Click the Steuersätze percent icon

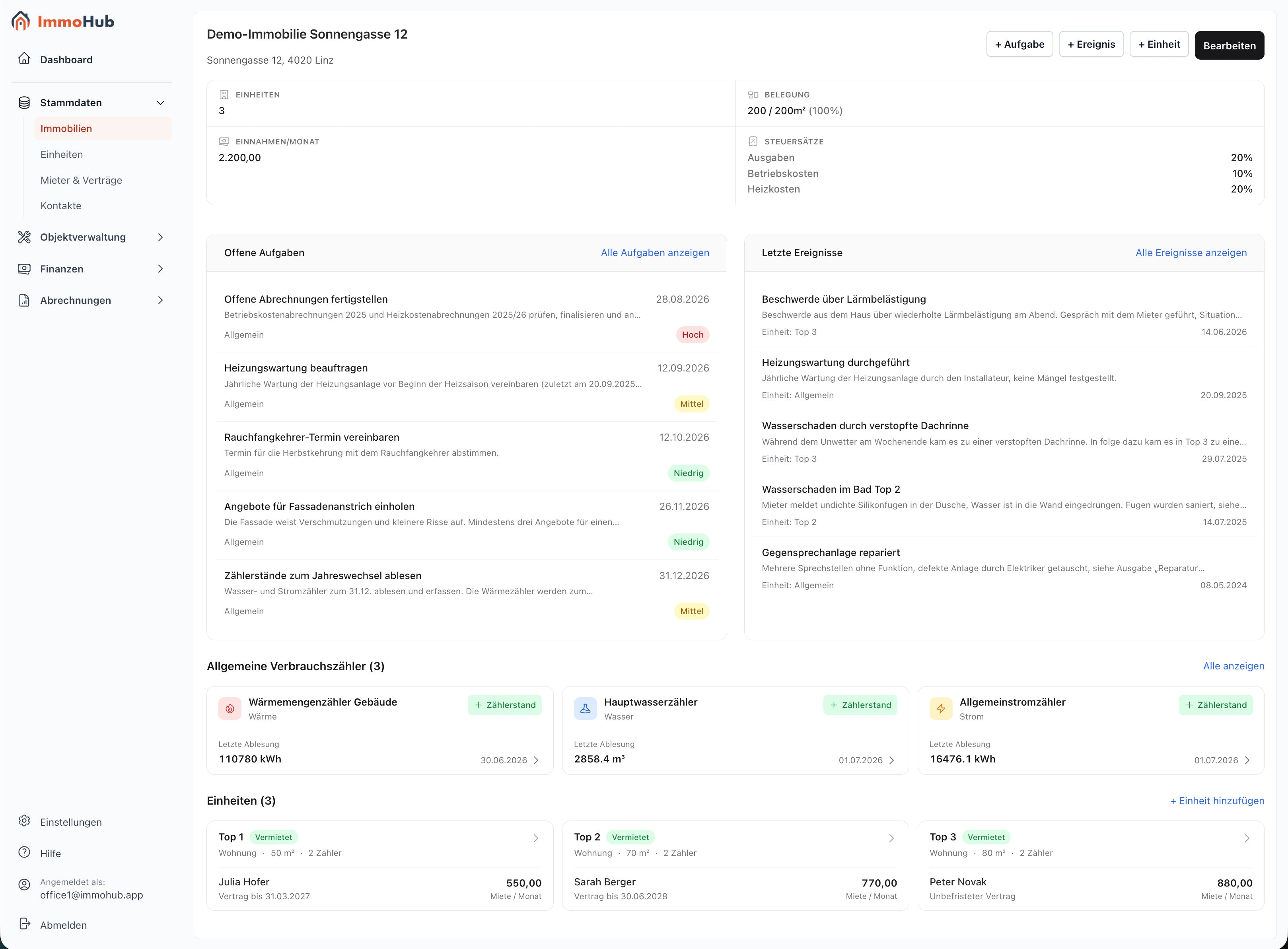753,141
